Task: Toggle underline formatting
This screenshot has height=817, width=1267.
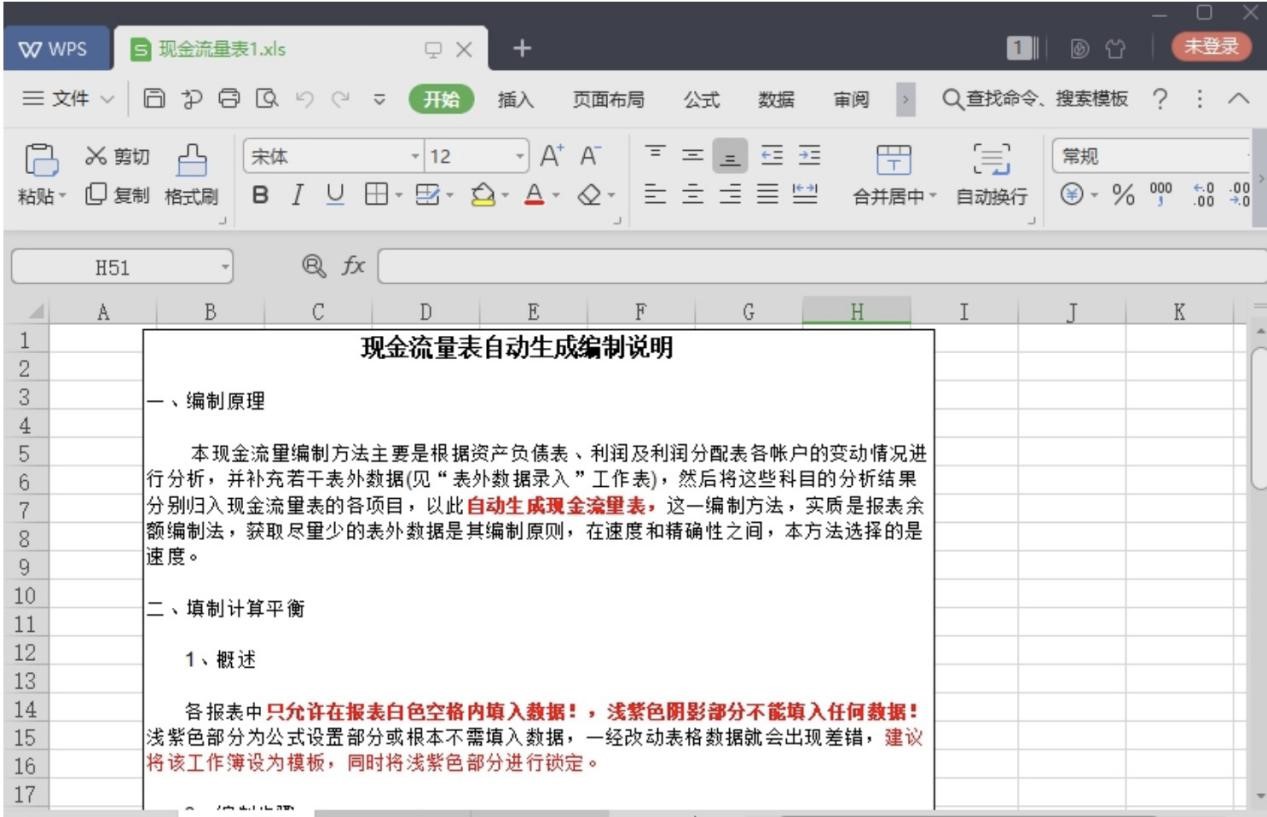Action: tap(333, 195)
